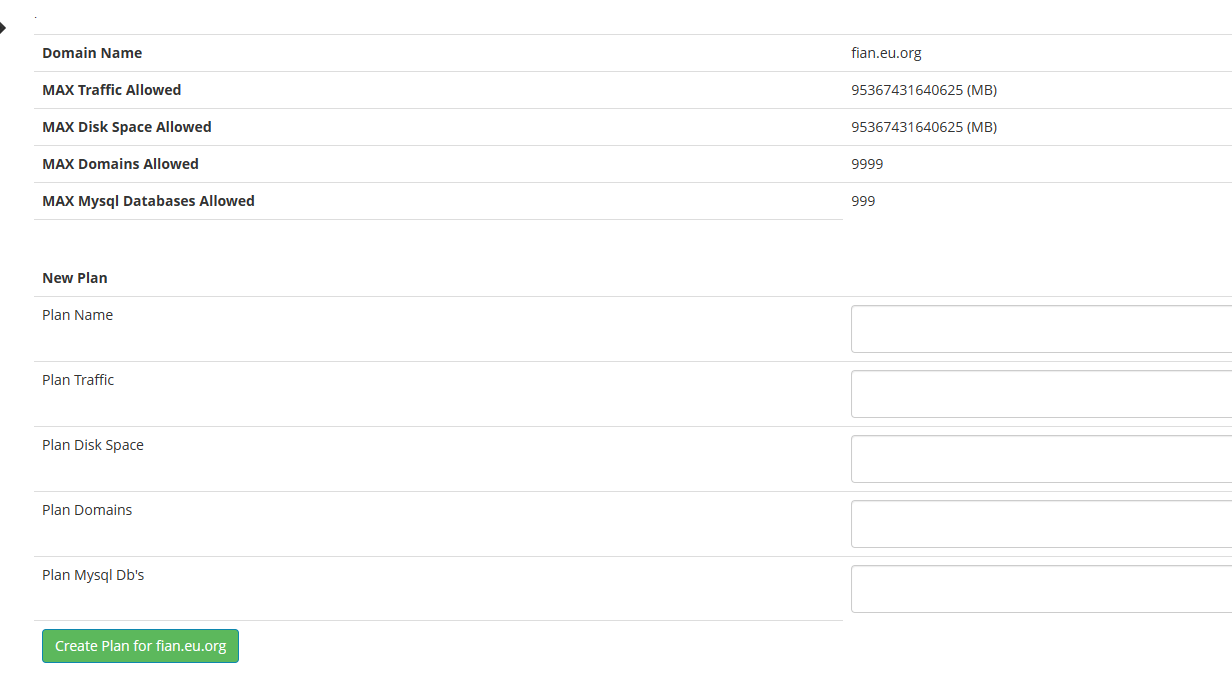Select the Plan Disk Space input field
Screen dimensions: 1232x687
(1040, 459)
